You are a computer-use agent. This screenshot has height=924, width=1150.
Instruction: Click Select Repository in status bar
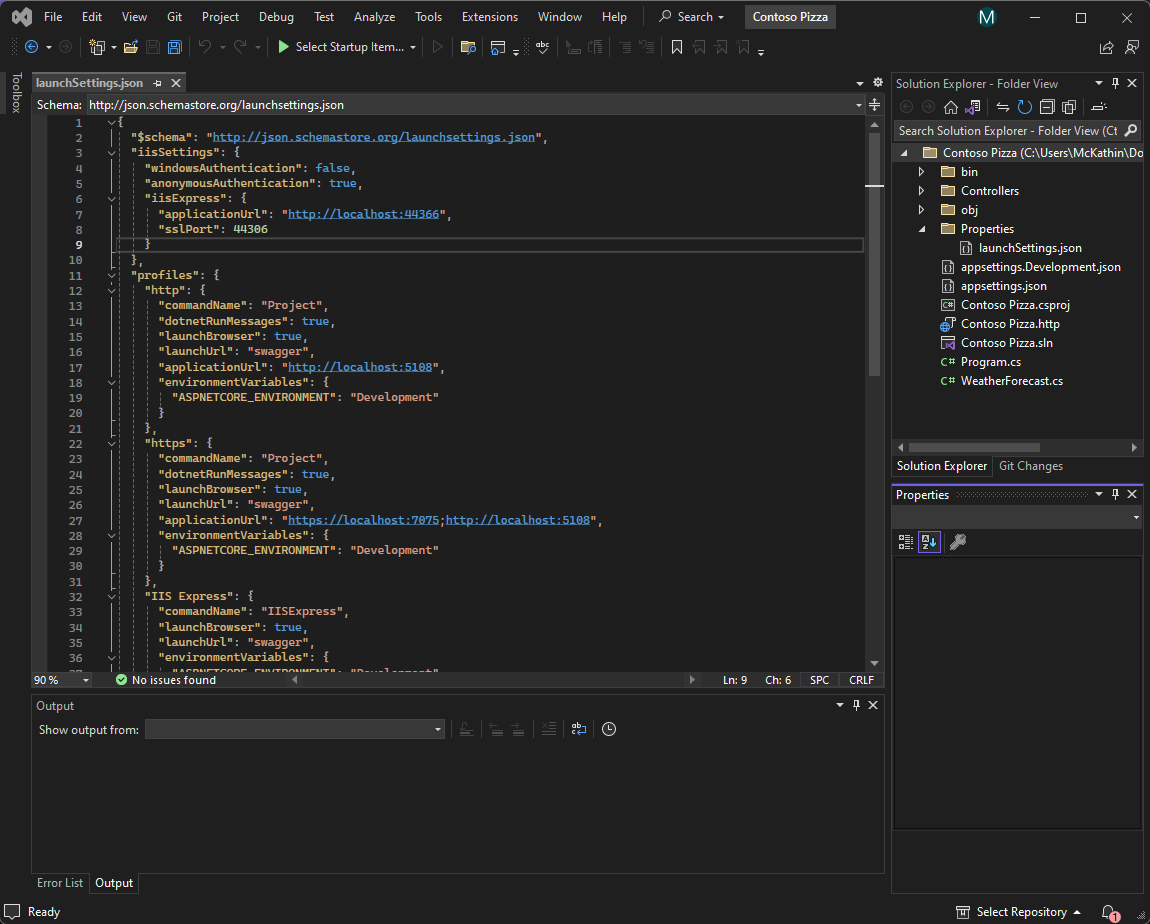[x=1019, y=912]
